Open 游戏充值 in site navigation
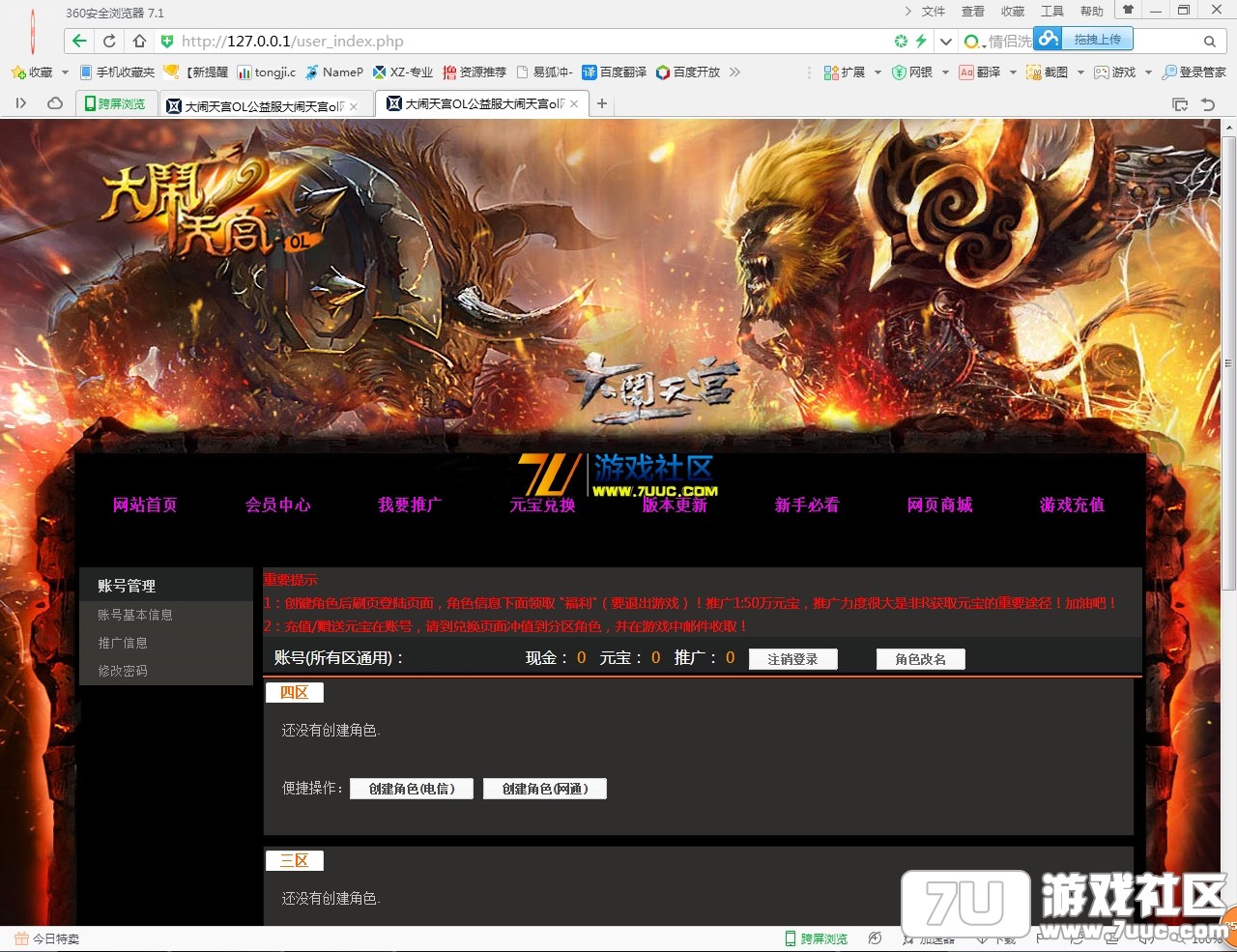The image size is (1237, 952). point(1073,505)
